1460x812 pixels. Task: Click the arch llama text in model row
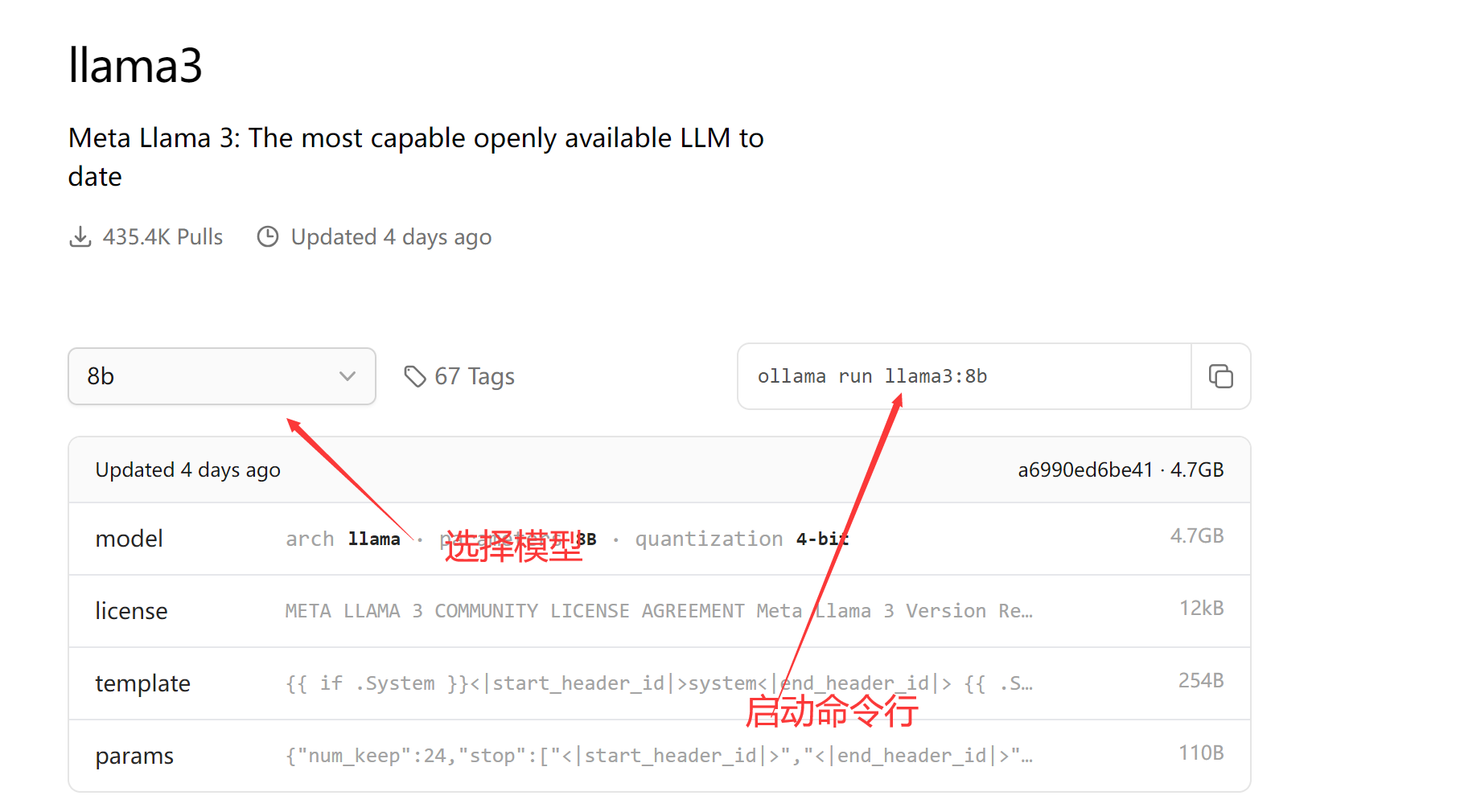tap(343, 539)
